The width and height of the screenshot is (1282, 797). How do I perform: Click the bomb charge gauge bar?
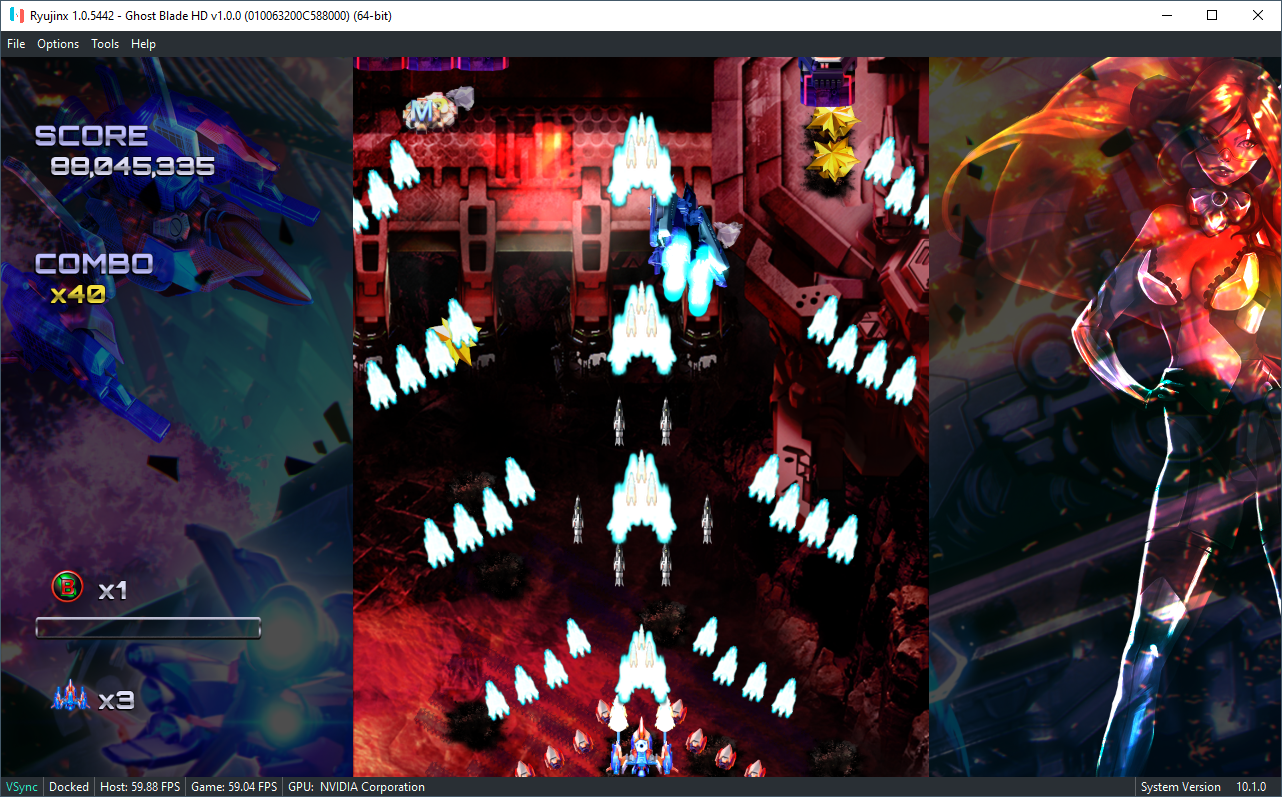148,628
